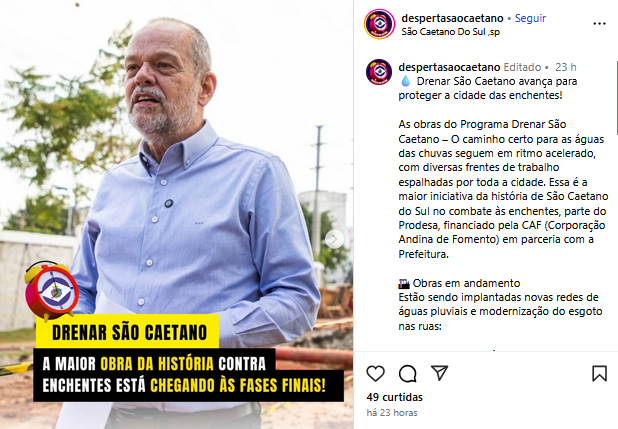Open the three-dot more options menu

click(x=599, y=24)
